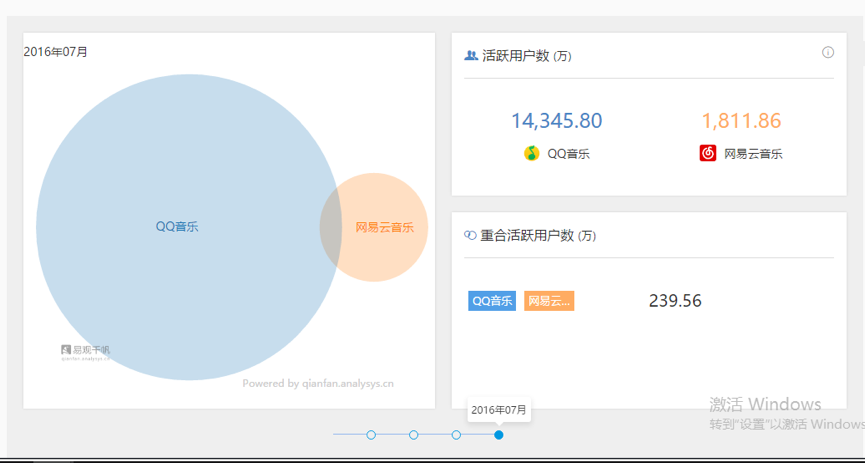The height and width of the screenshot is (463, 865).
Task: Select the third timeline point
Action: [x=456, y=435]
